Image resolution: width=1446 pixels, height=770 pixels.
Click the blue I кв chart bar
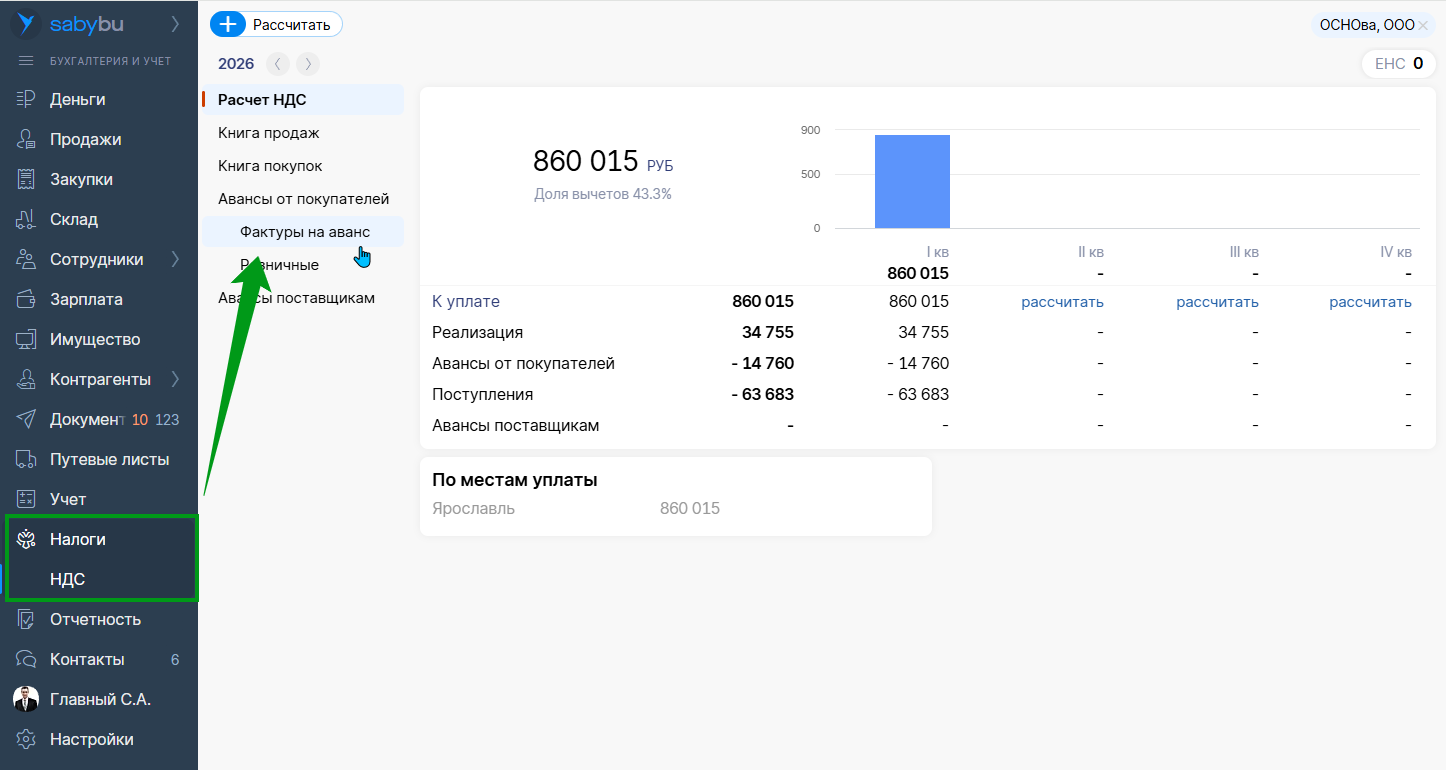pyautogui.click(x=912, y=181)
